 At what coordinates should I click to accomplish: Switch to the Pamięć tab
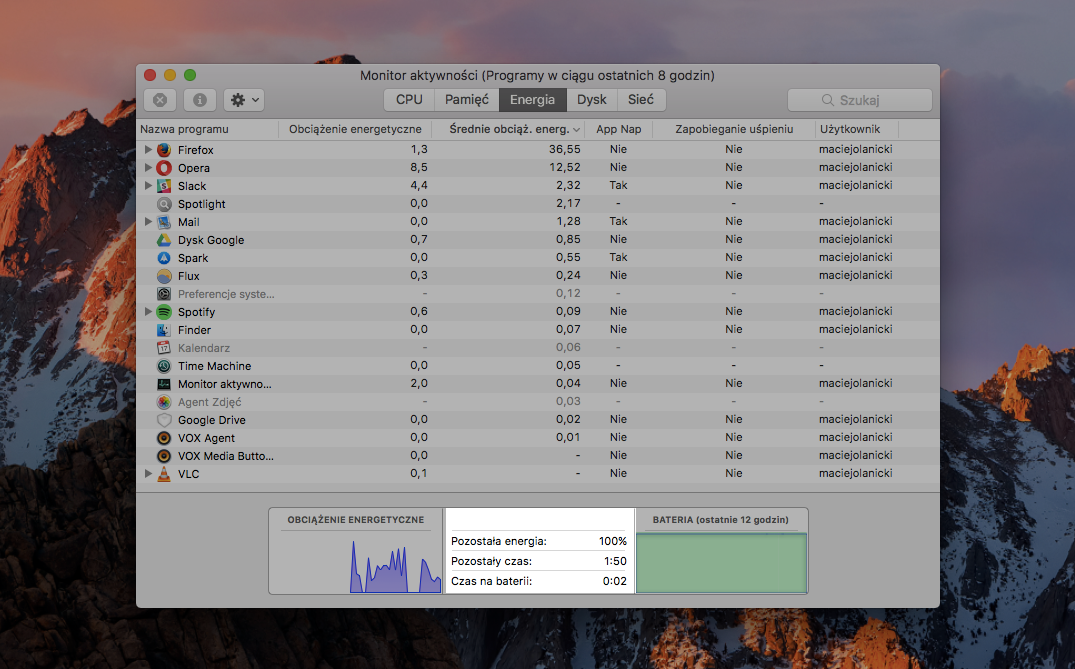(x=467, y=100)
